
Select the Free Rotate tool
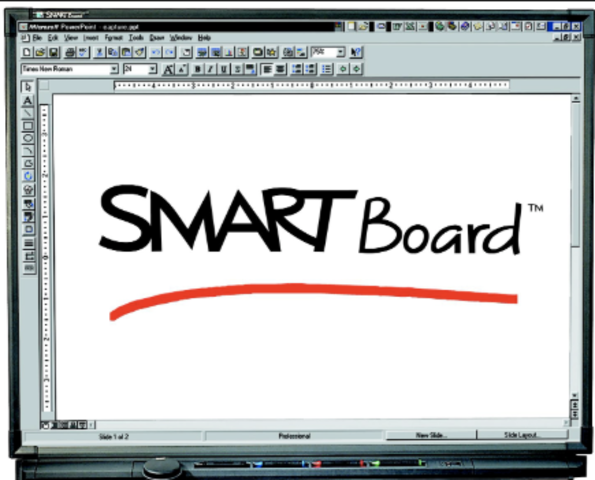point(28,176)
